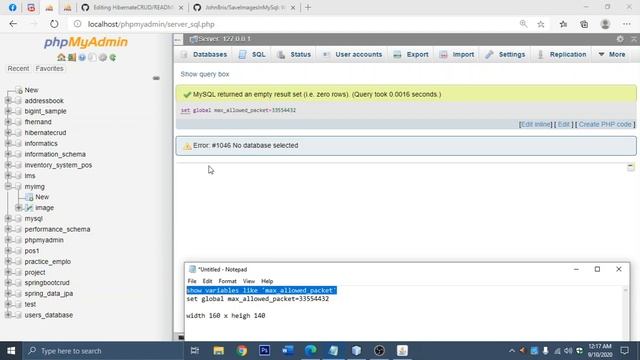Open OBS Studio from the taskbar
Viewport: 640px width, 360px height.
[x=379, y=351]
